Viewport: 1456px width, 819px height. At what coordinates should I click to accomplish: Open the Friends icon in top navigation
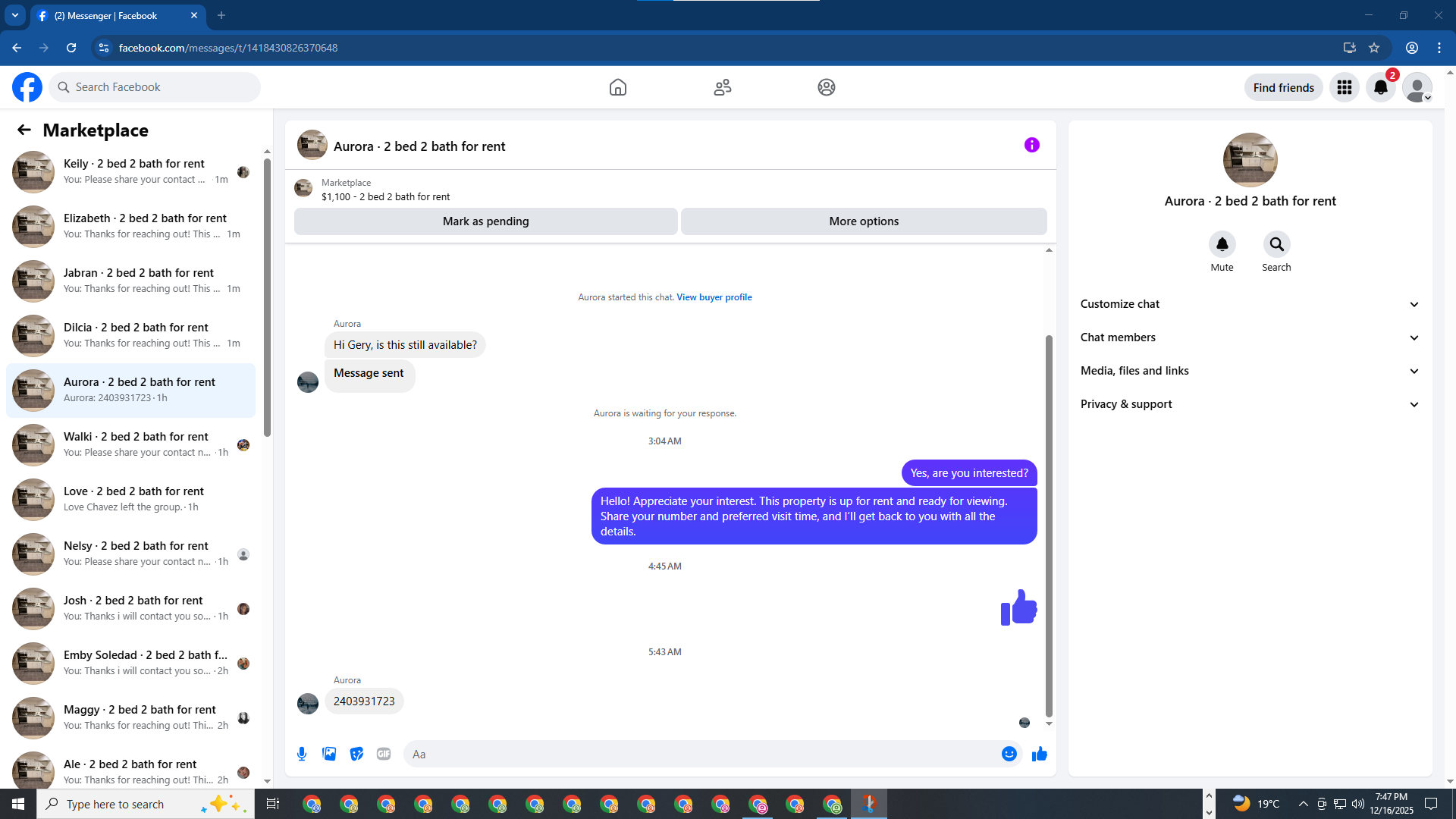tap(723, 87)
